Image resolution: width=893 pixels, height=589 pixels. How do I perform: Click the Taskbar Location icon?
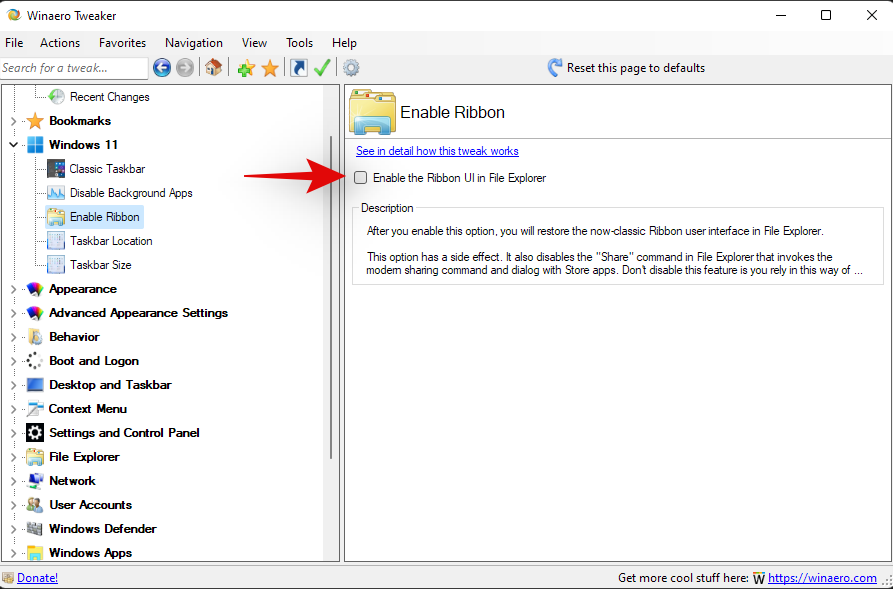[56, 241]
